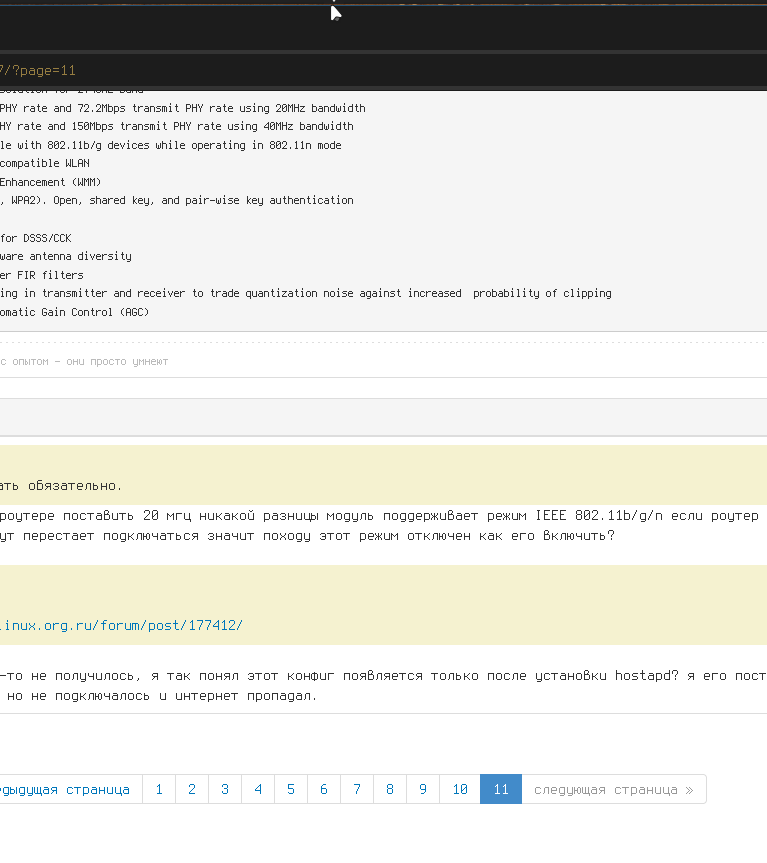Go to page 8 in pagination
Image resolution: width=767 pixels, height=863 pixels.
390,789
